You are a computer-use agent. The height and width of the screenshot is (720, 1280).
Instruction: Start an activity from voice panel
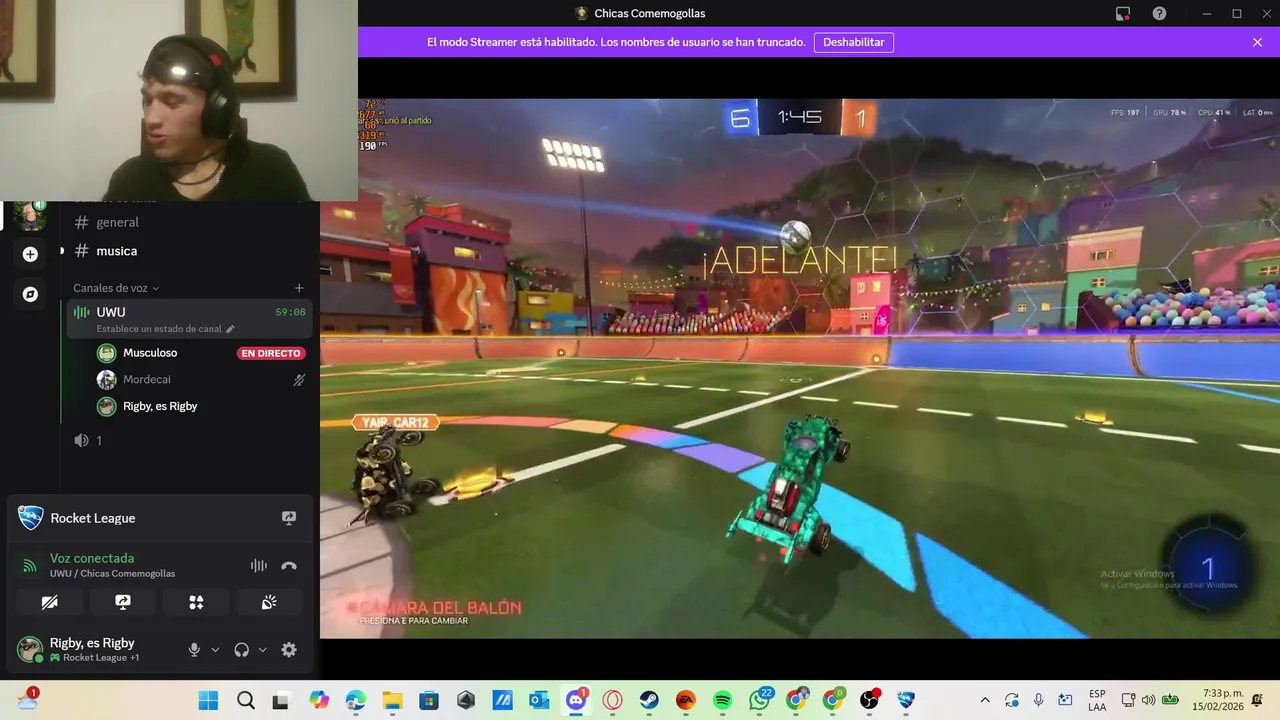point(197,602)
